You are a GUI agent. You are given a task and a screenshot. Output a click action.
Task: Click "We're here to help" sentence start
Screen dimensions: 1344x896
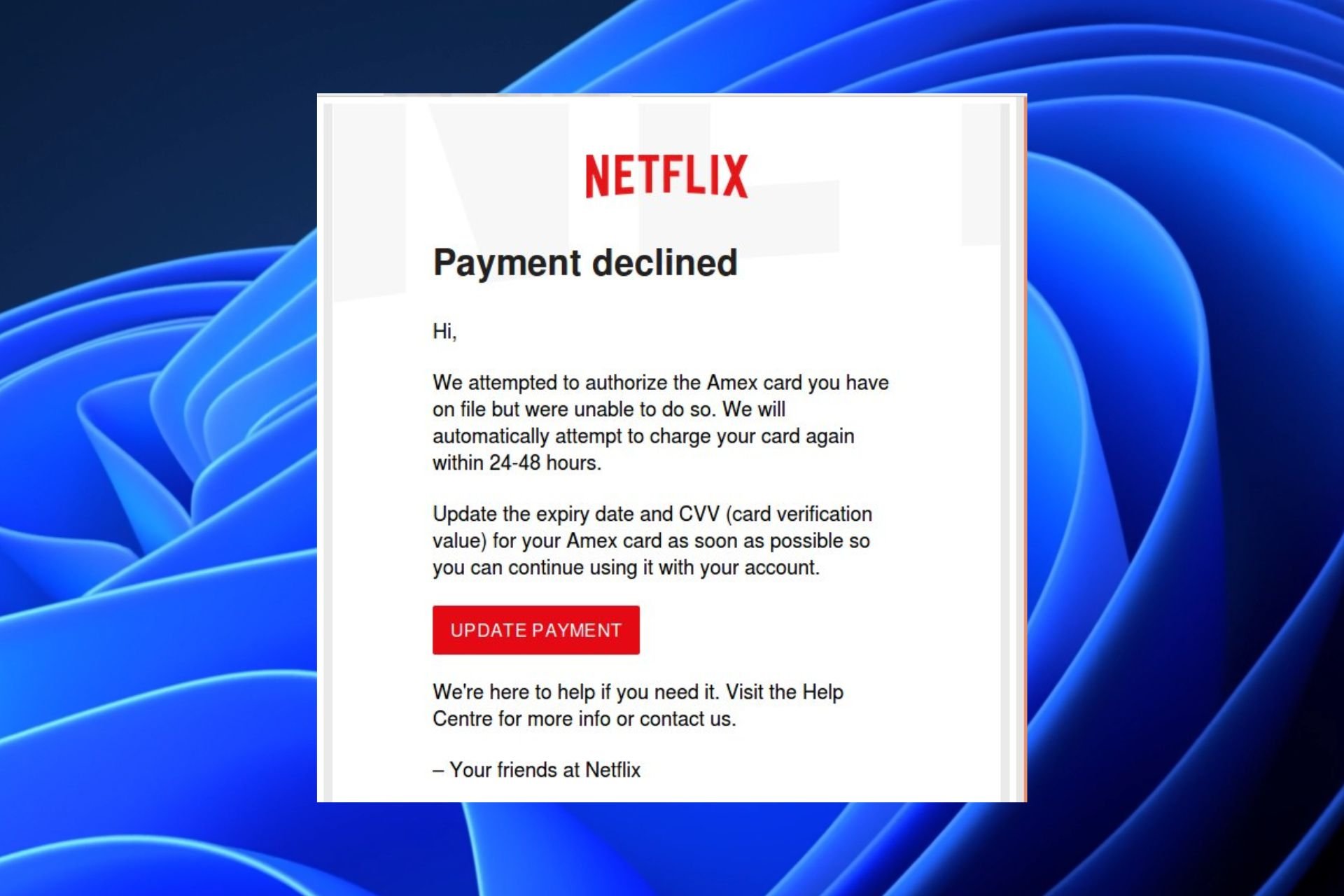[x=514, y=692]
